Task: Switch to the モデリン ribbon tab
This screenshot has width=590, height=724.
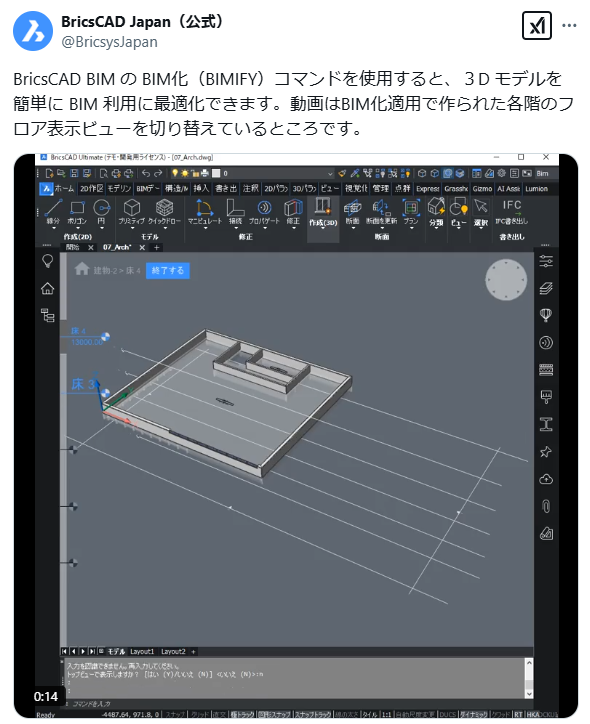Action: point(119,188)
